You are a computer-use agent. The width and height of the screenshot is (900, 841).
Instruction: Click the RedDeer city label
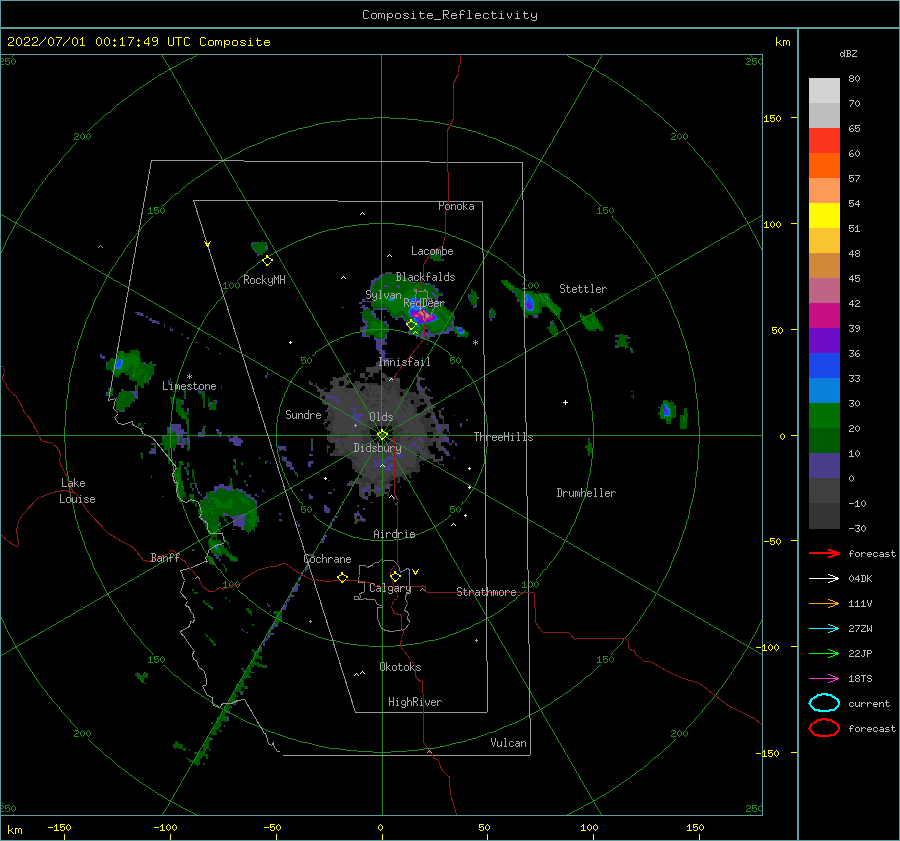coord(424,303)
